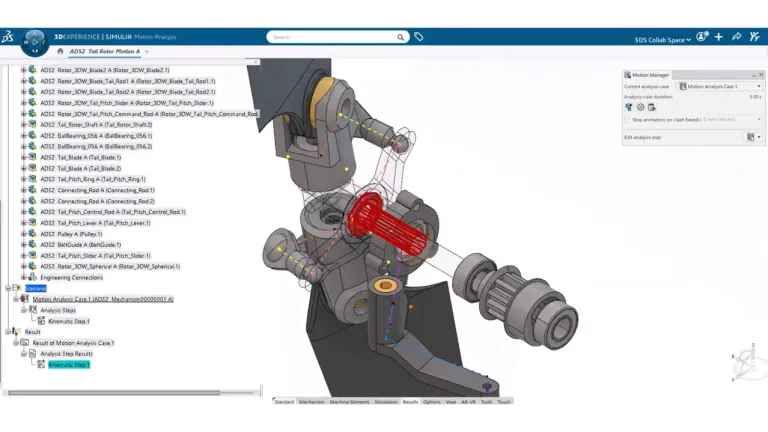The image size is (768, 432).
Task: Open the Tools toolbar tab
Action: (x=486, y=402)
